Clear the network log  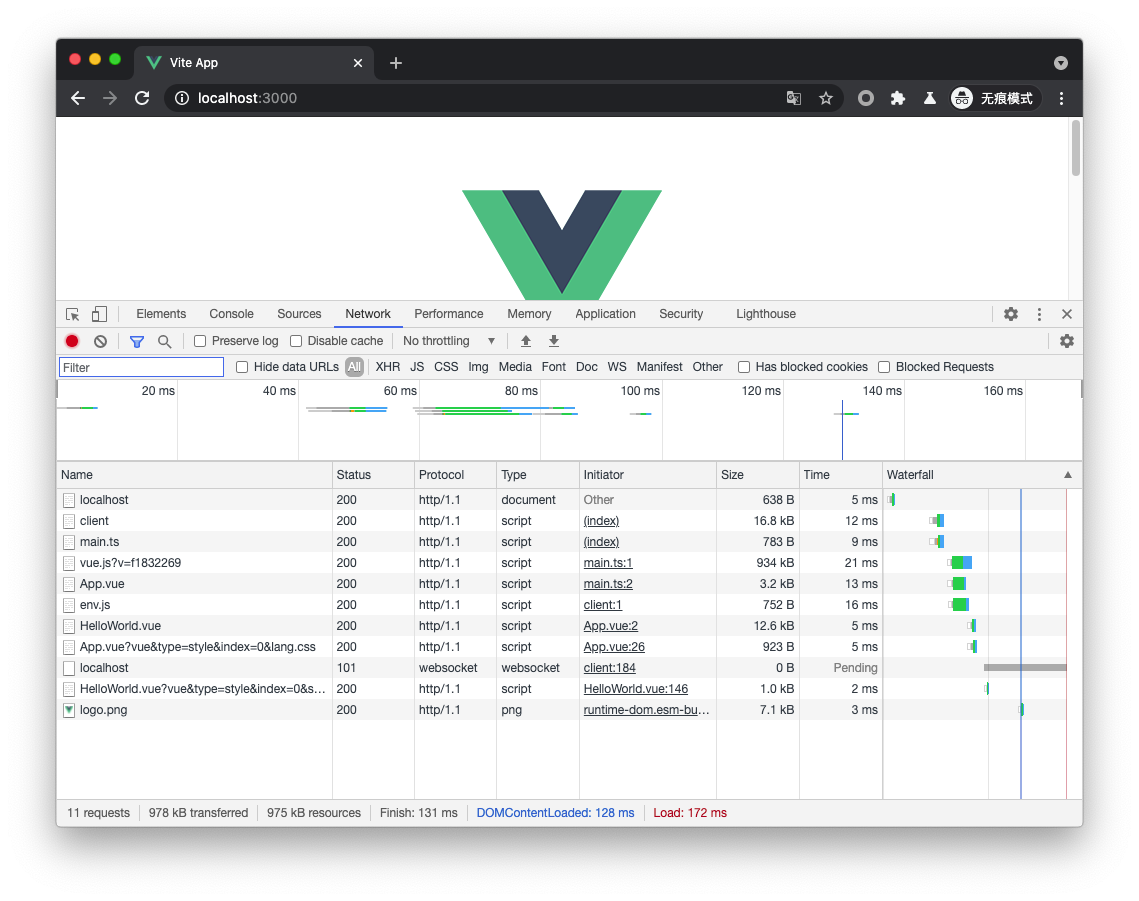tap(100, 341)
